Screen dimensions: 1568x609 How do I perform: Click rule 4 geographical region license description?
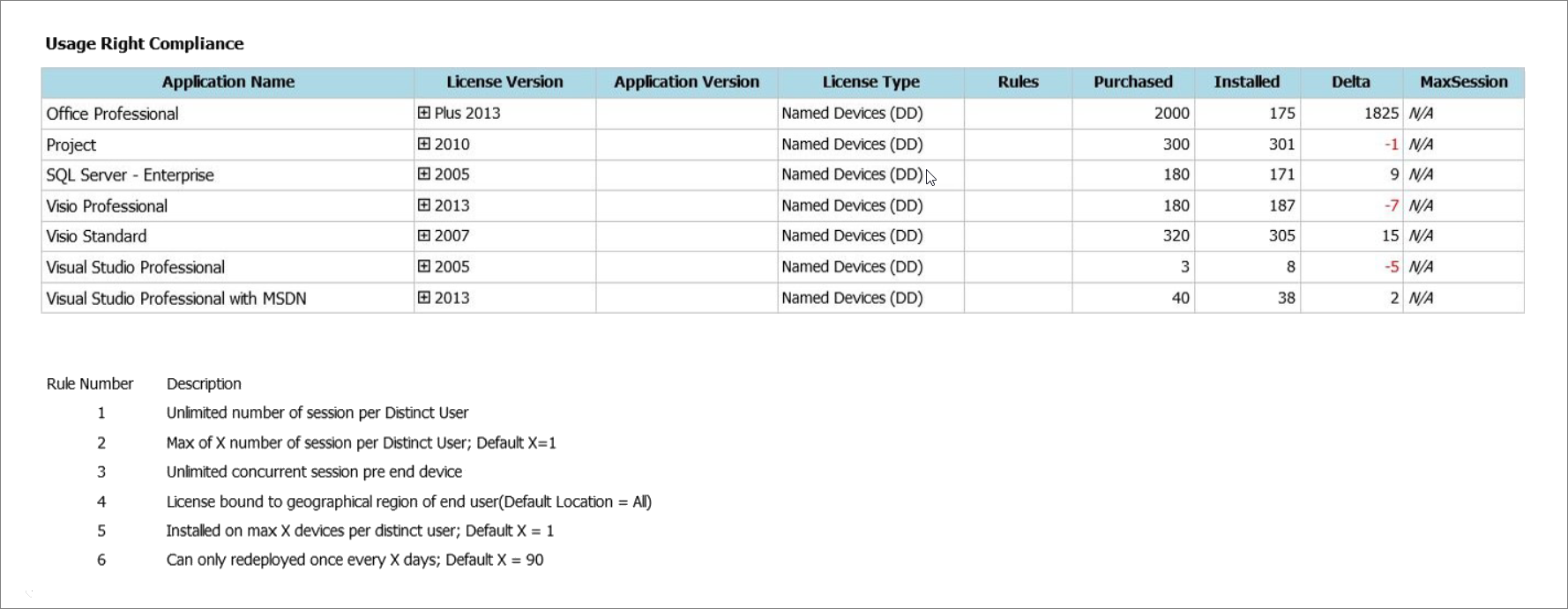pyautogui.click(x=409, y=501)
